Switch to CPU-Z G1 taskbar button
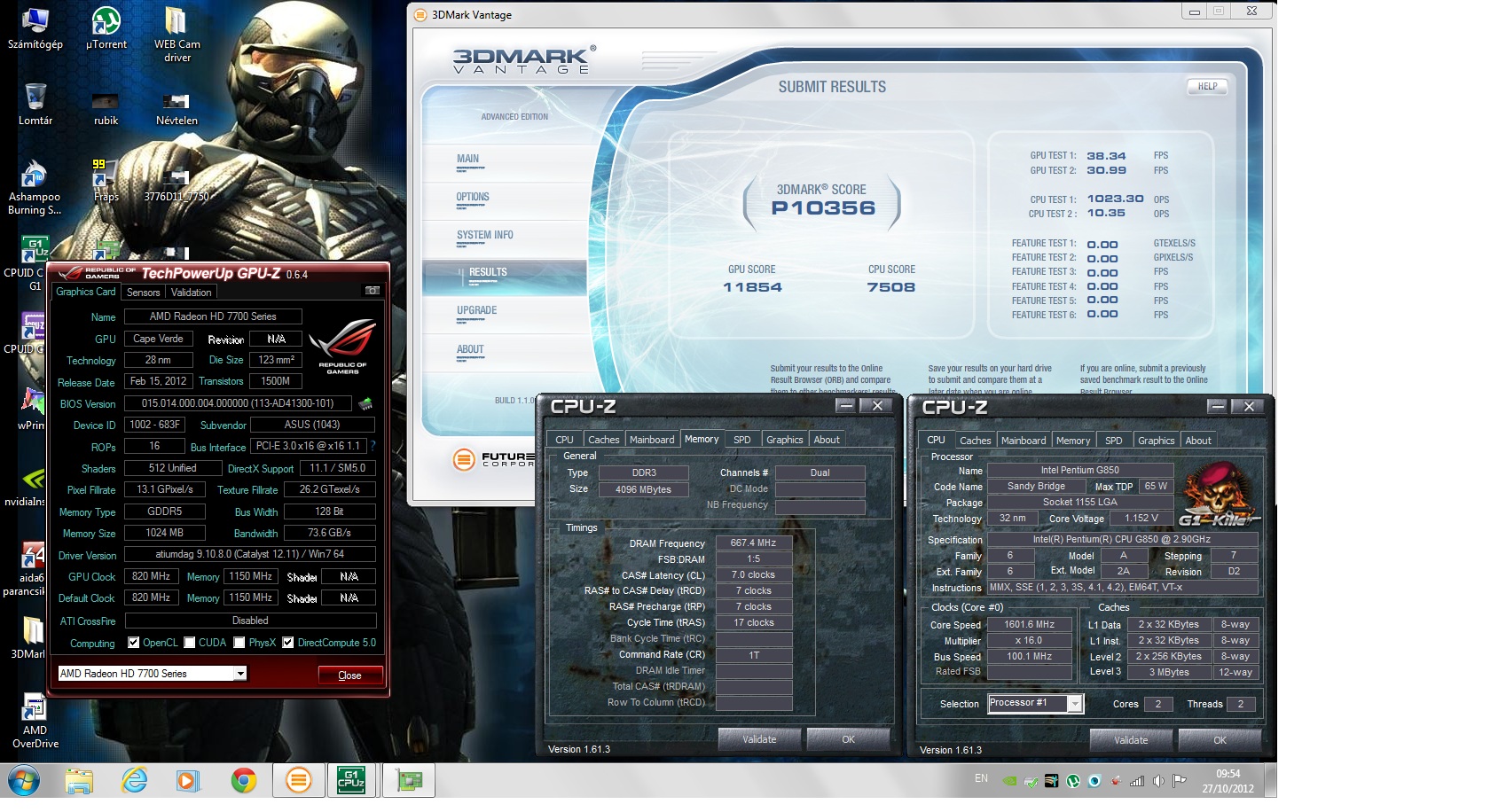1506x812 pixels. 351,781
